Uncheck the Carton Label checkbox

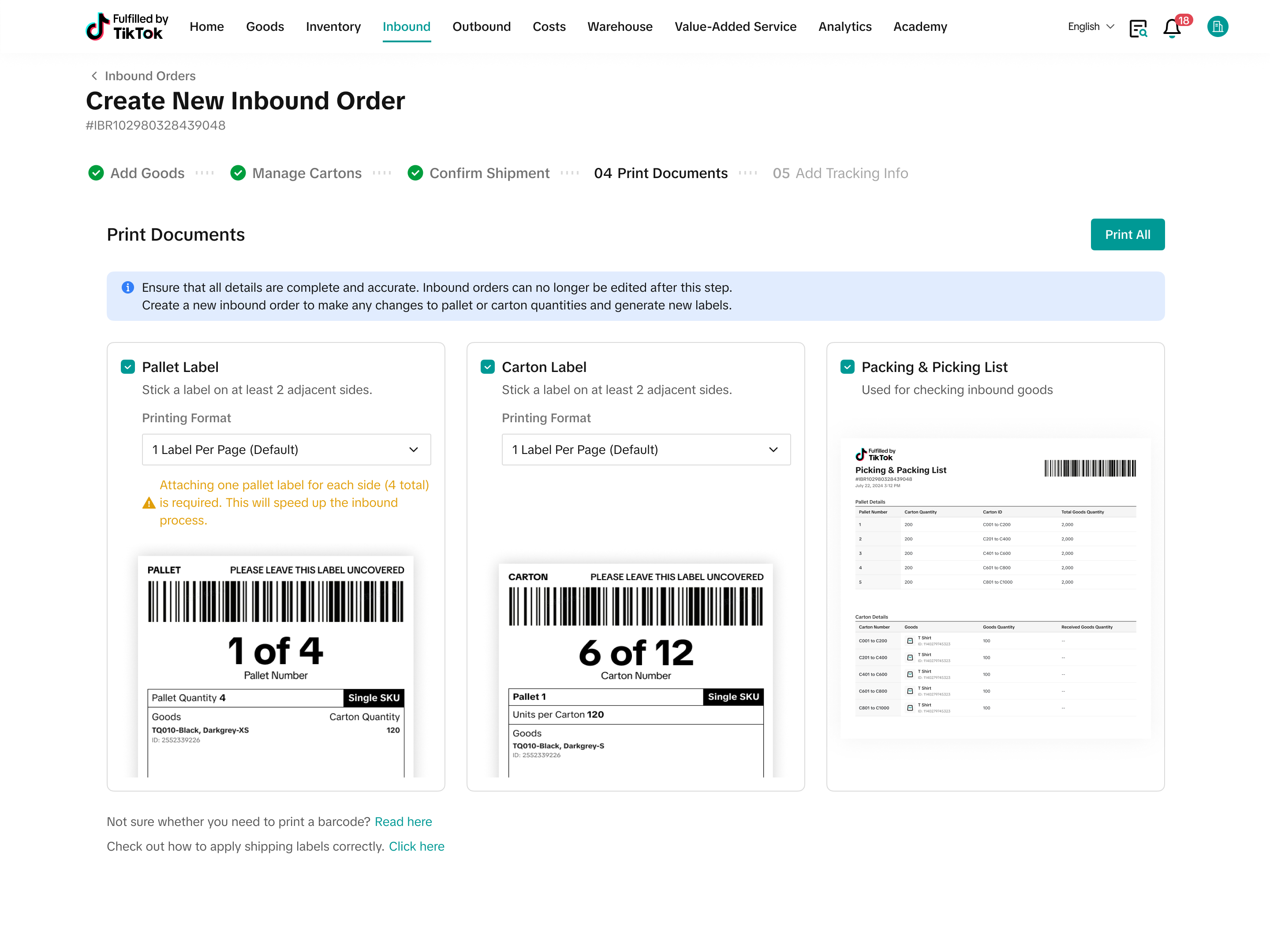(x=487, y=367)
